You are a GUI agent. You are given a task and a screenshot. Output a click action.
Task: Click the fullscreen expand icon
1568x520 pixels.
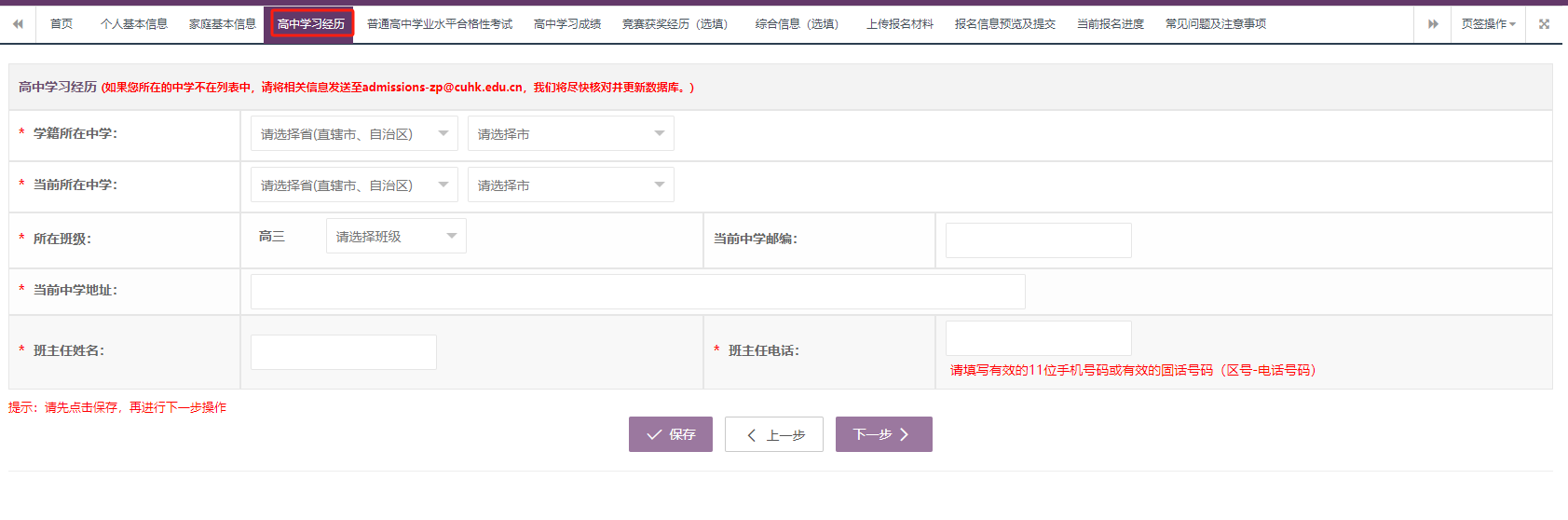point(1544,24)
